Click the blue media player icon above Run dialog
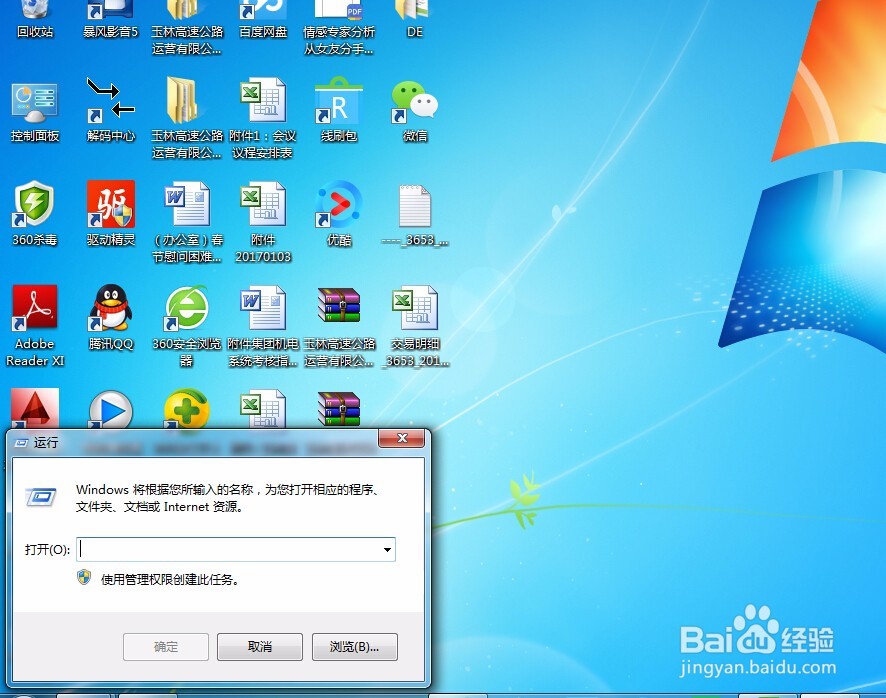 coord(111,409)
